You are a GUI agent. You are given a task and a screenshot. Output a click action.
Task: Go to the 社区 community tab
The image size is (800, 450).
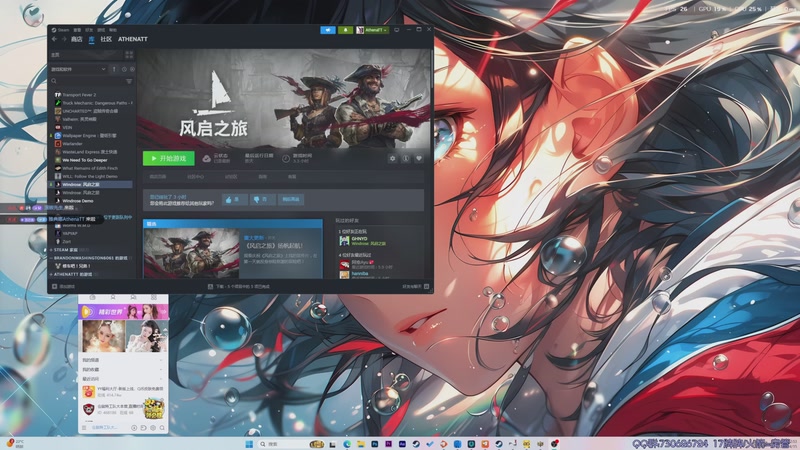[x=106, y=39]
